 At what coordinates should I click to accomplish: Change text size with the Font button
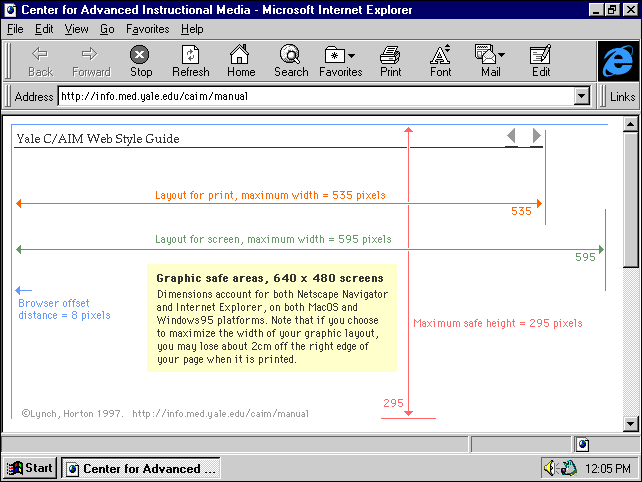click(441, 61)
